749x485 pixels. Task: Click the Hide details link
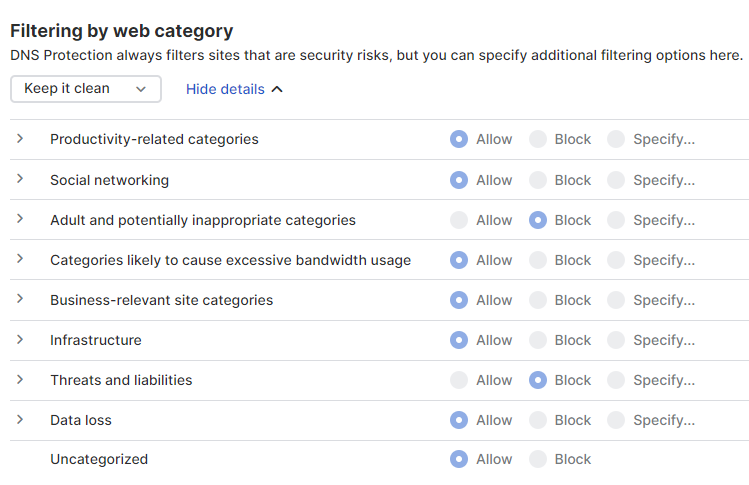234,90
